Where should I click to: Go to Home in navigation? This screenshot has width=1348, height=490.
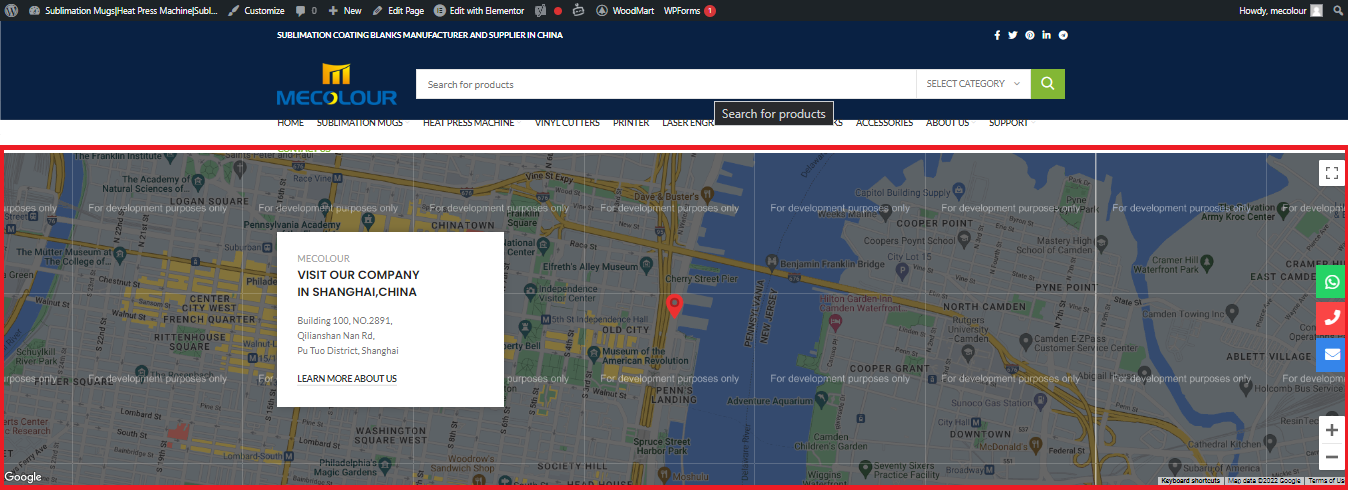290,123
